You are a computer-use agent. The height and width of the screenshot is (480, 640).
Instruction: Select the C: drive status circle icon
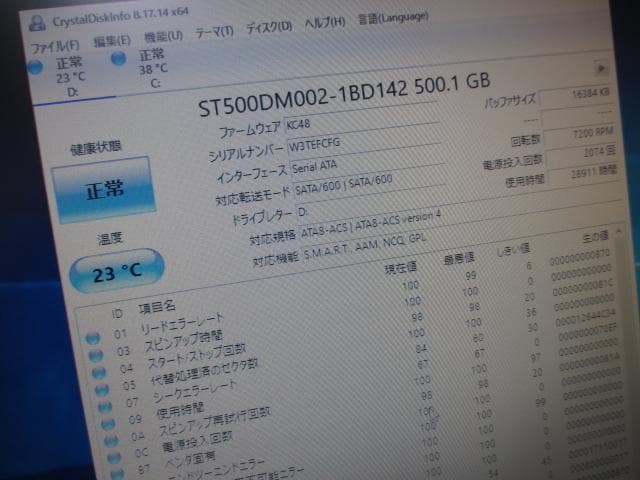(x=118, y=58)
